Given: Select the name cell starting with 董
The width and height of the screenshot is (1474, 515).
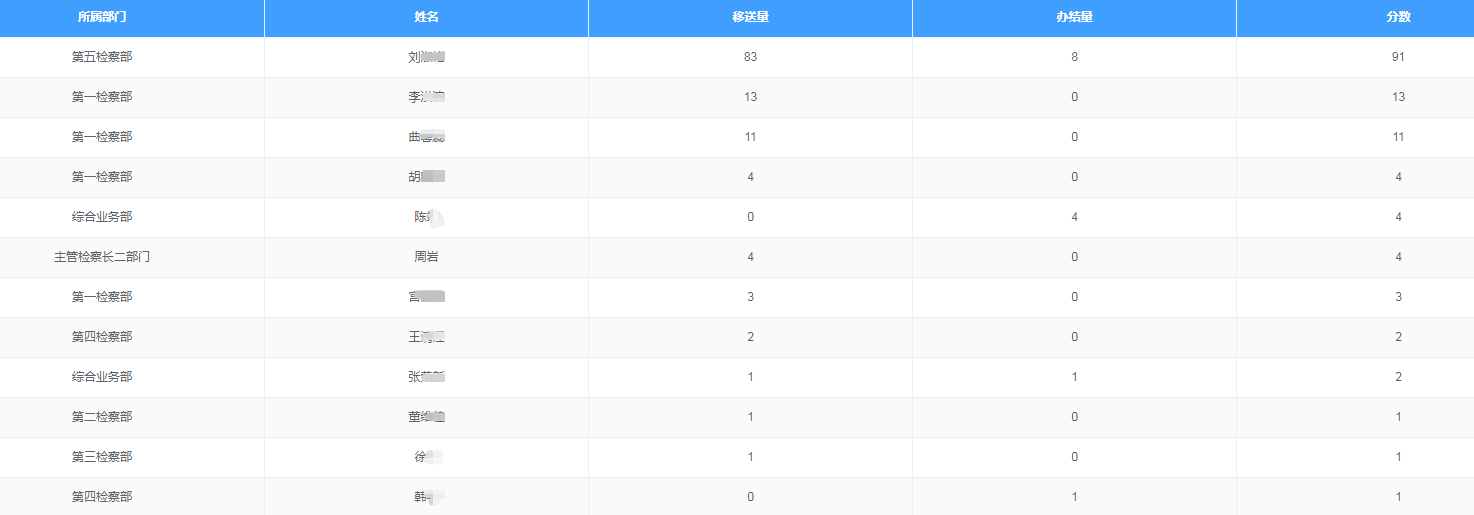Looking at the screenshot, I should (x=426, y=417).
